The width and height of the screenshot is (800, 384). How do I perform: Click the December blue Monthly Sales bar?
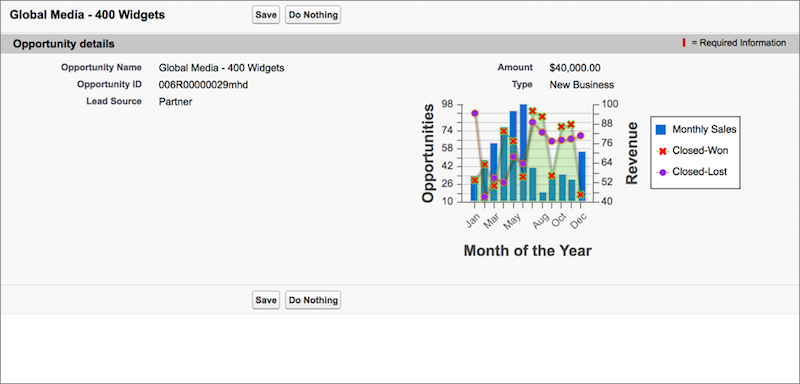[582, 176]
